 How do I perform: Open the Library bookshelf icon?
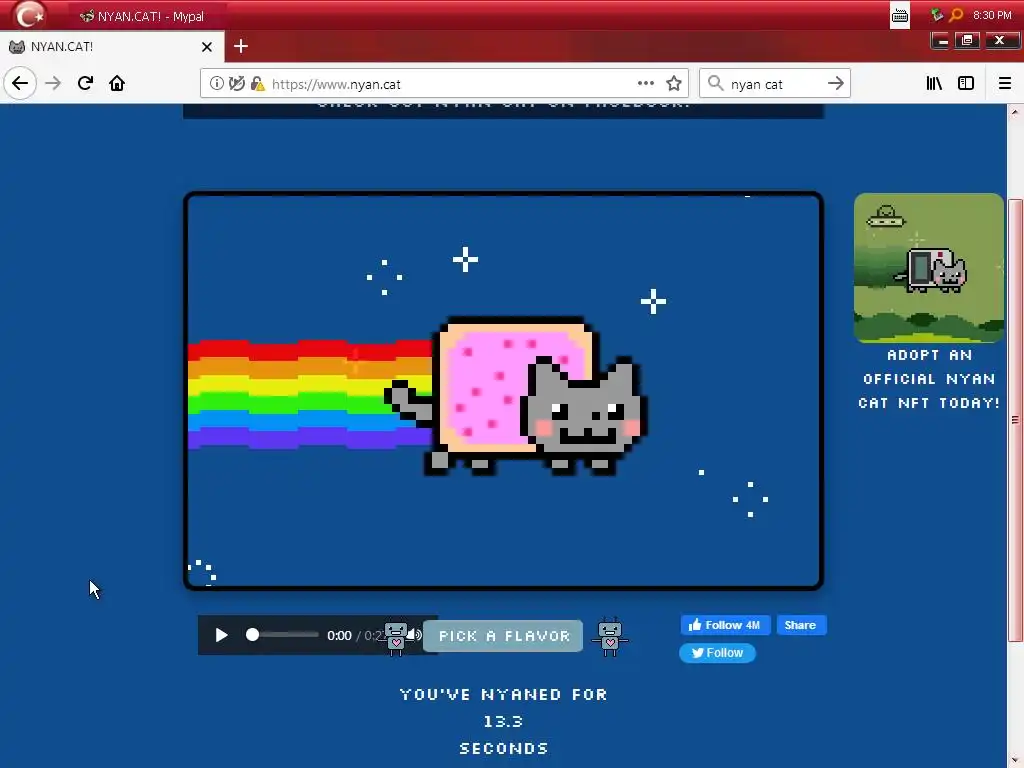coord(935,84)
